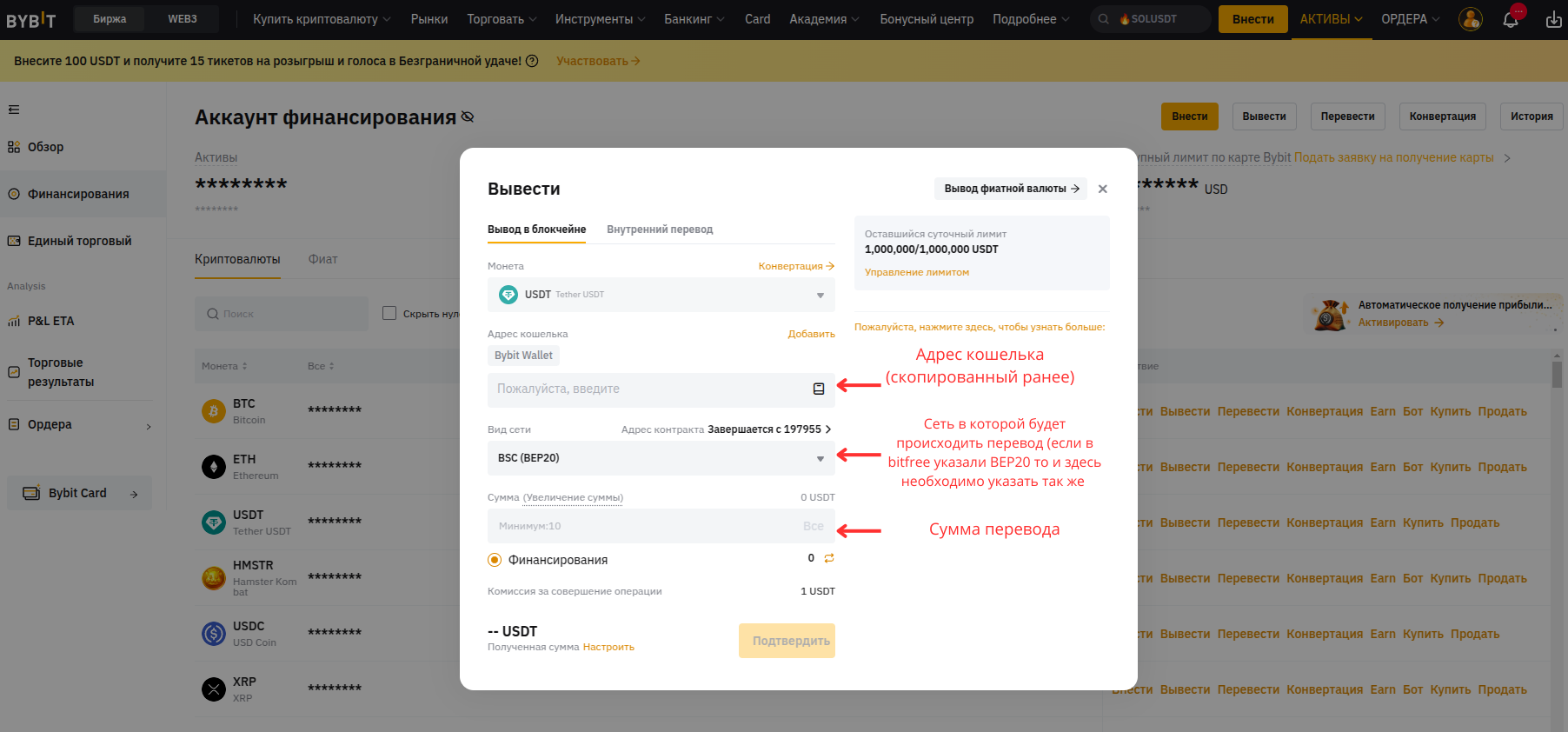Image resolution: width=1568 pixels, height=732 pixels.
Task: Click the download app icon in the header
Action: coord(1554,19)
